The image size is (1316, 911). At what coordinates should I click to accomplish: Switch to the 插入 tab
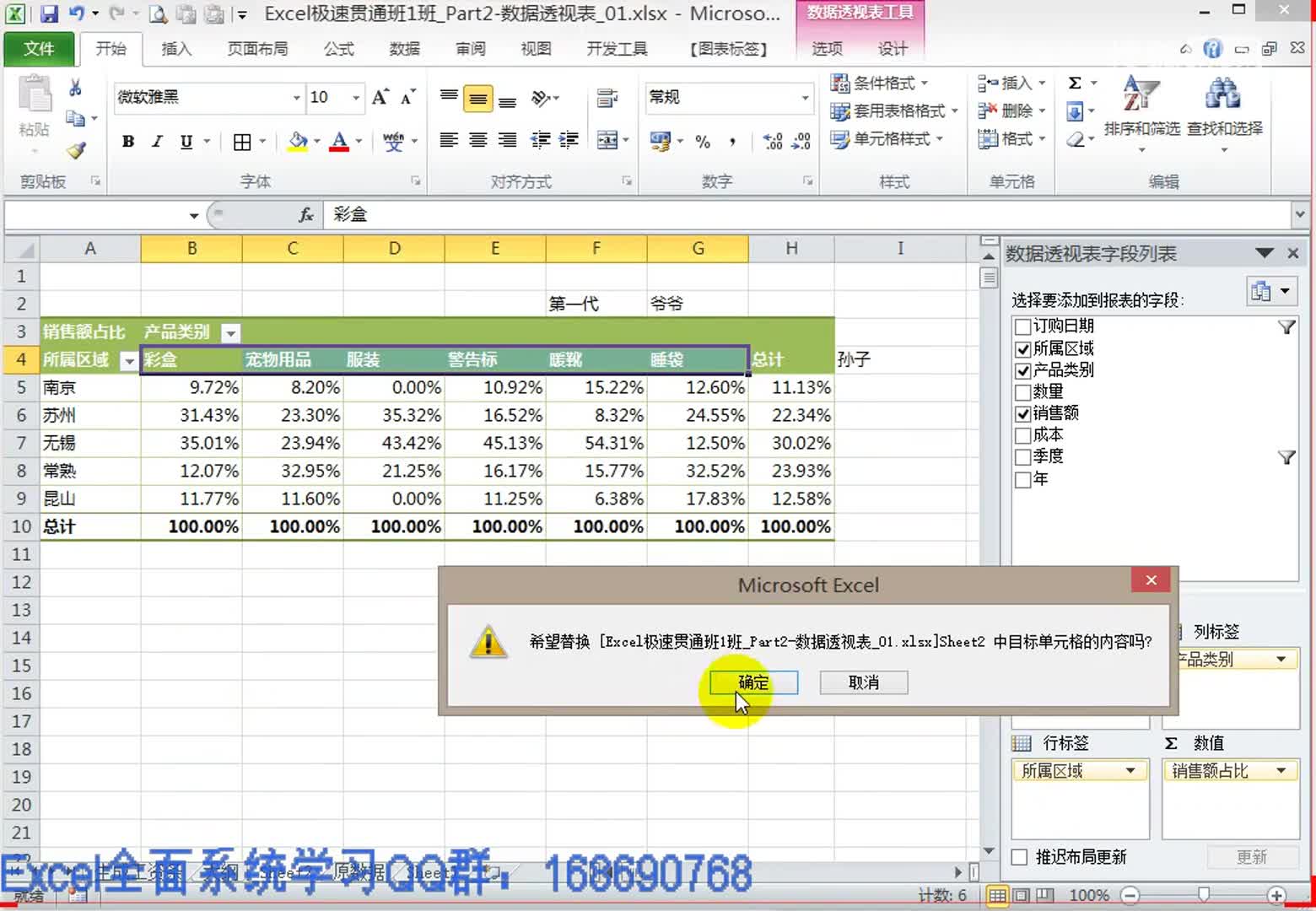[176, 49]
